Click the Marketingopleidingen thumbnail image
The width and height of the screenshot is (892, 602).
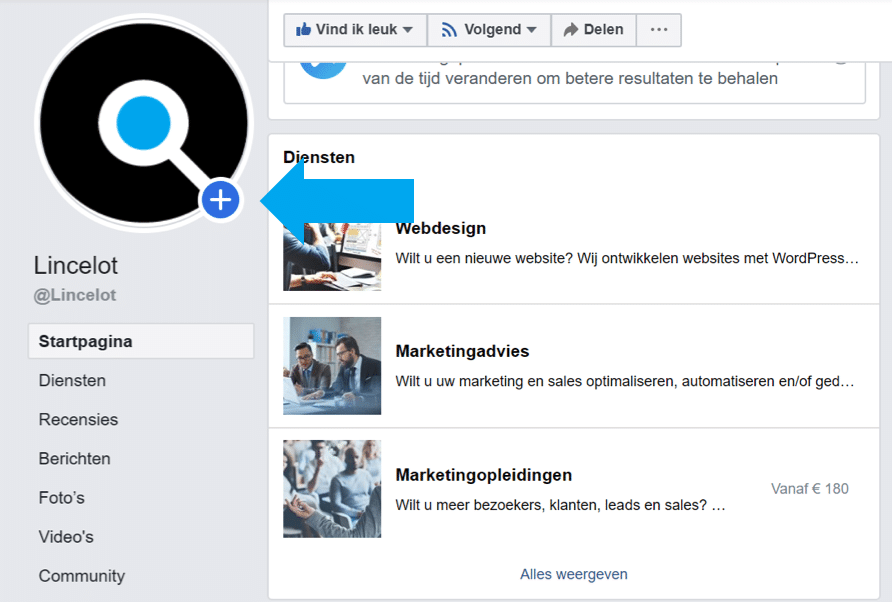click(x=332, y=489)
